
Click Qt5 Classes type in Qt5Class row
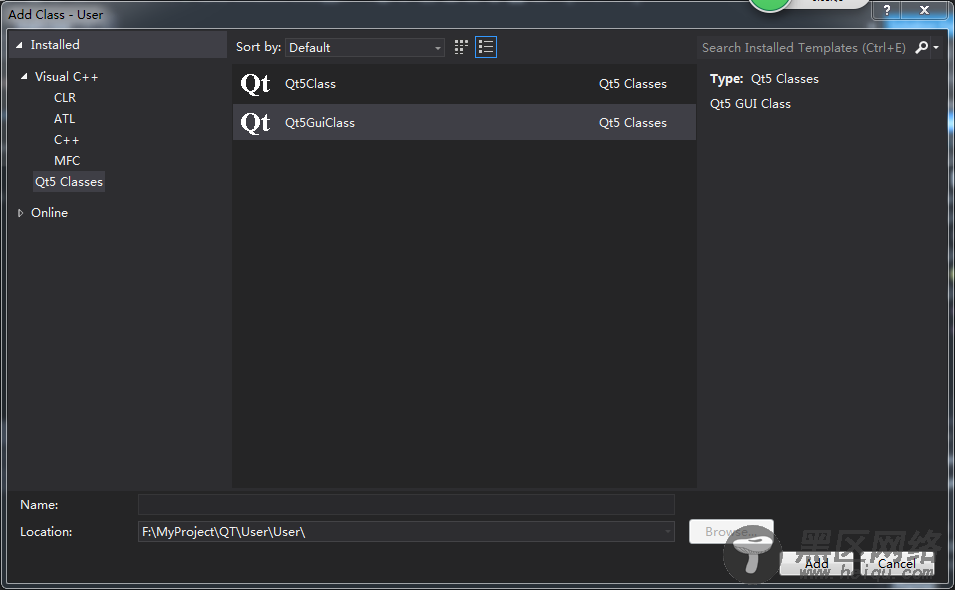(x=633, y=83)
